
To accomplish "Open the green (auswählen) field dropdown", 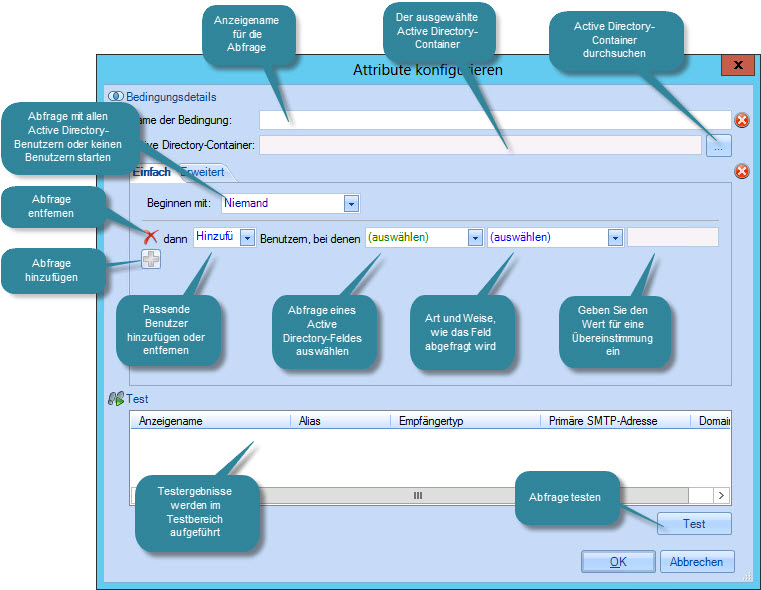I will point(475,238).
